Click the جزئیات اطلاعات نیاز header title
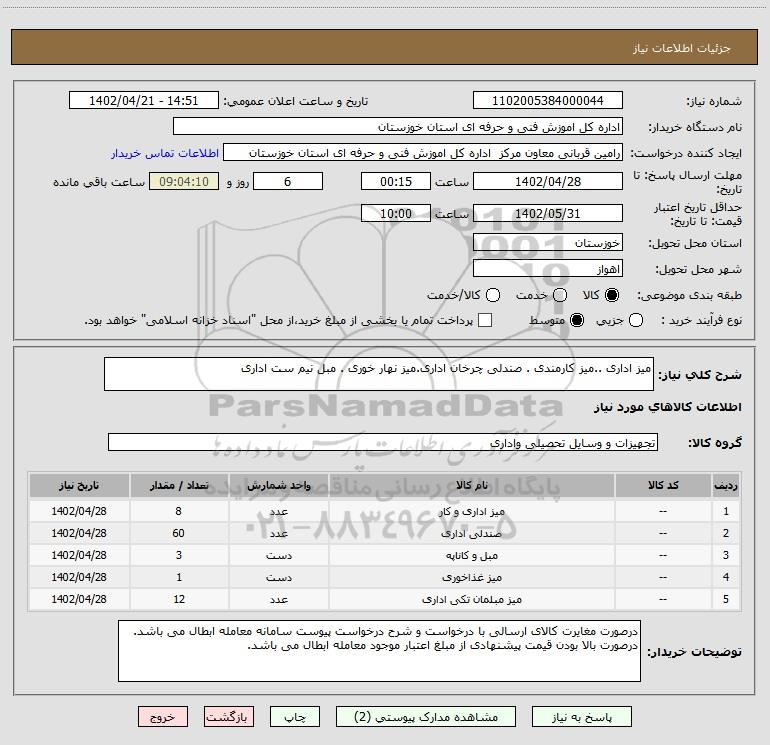This screenshot has height=745, width=770. coord(682,48)
